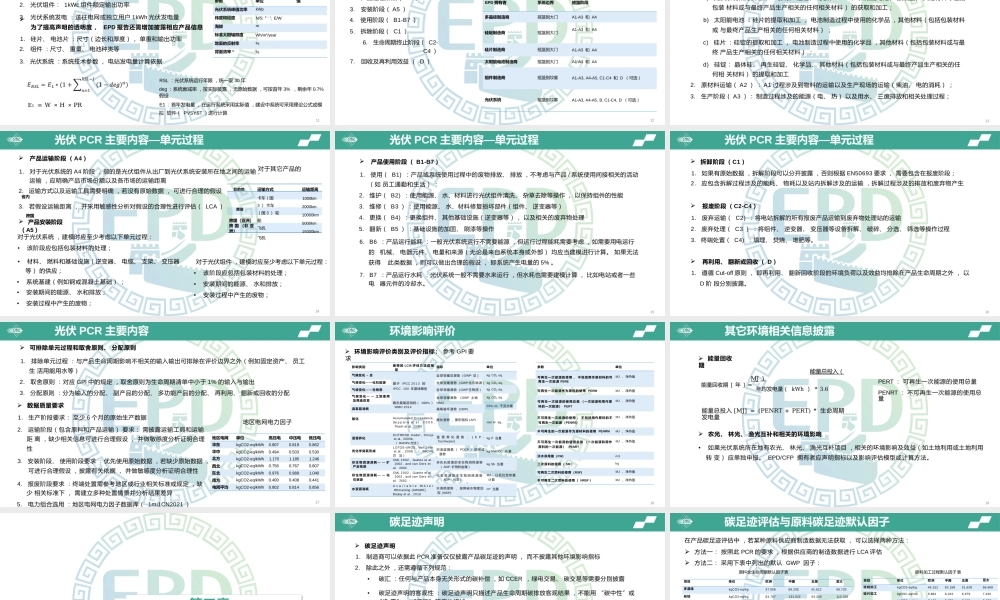Select the 产品使用阶段 (B1-B7) slide thumbnail
The width and height of the screenshot is (1000, 600).
[x=500, y=223]
